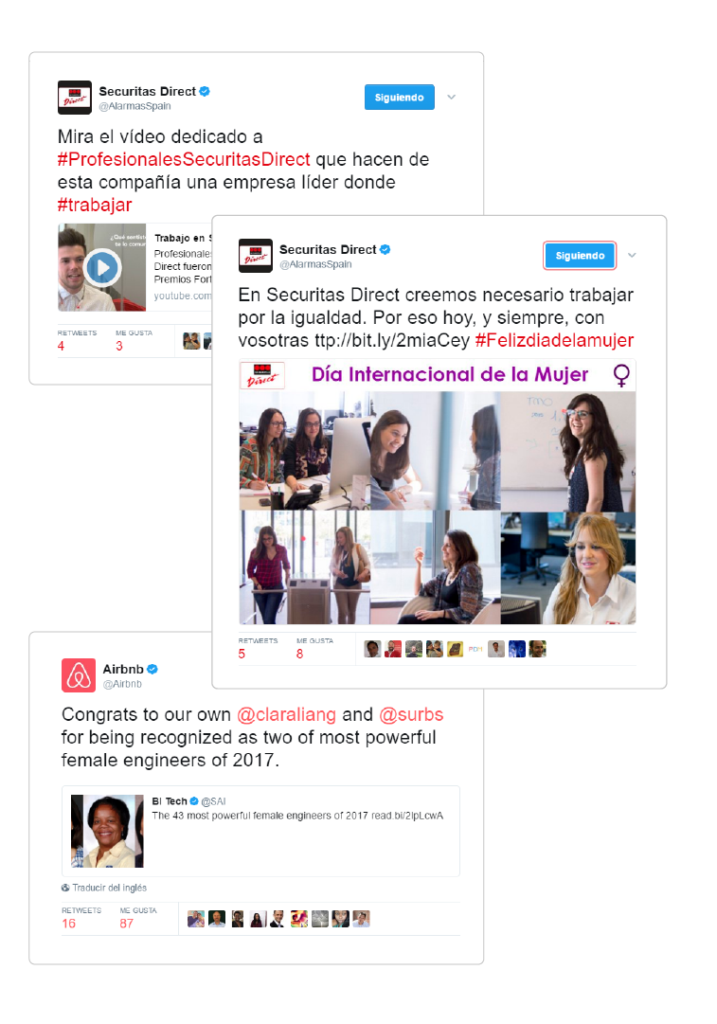Image resolution: width=717 pixels, height=1024 pixels.
Task: Click Securitas Direct avatar in women's day tweet
Action: coord(255,255)
